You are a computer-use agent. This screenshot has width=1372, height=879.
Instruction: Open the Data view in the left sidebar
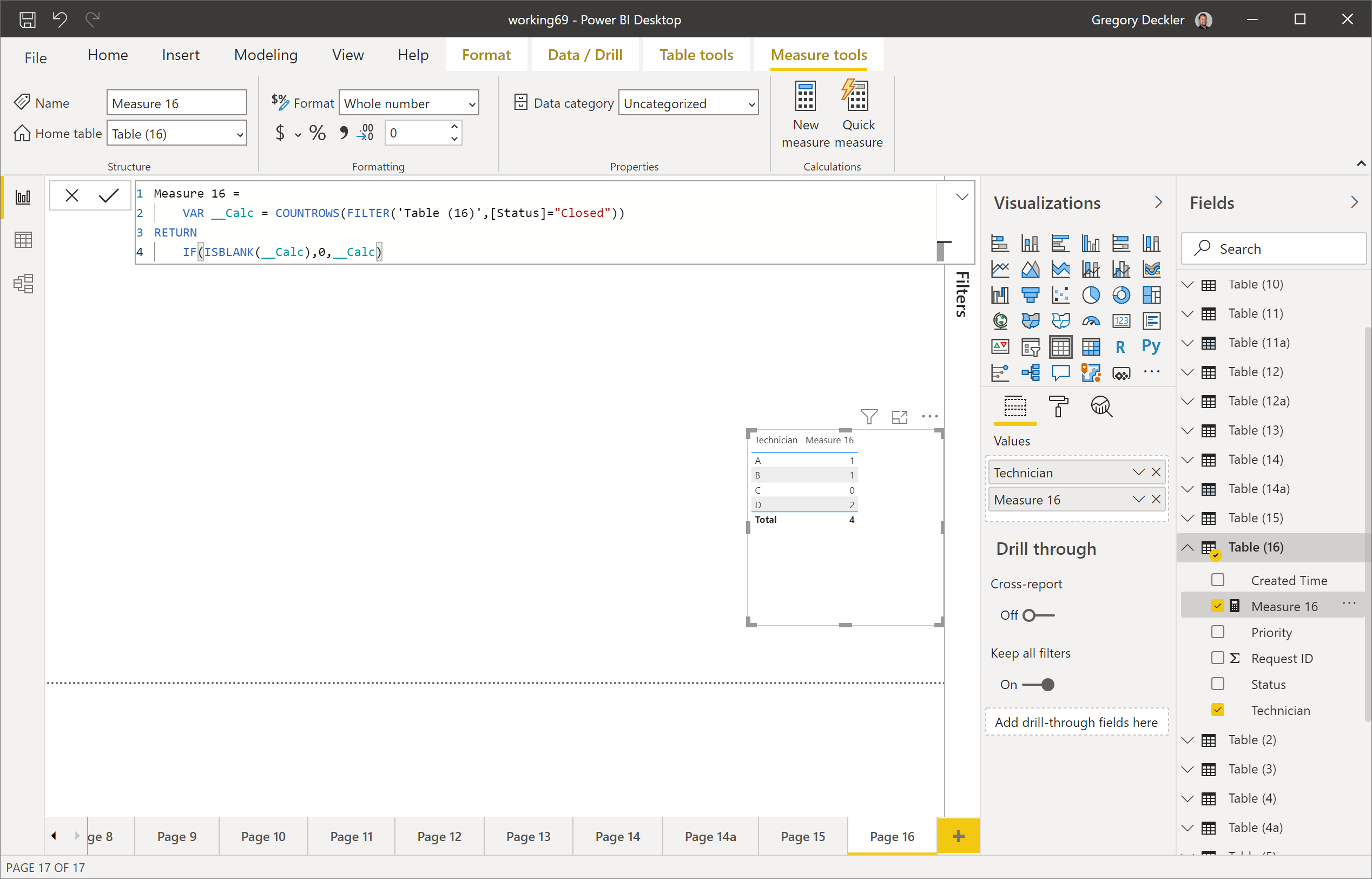click(23, 240)
